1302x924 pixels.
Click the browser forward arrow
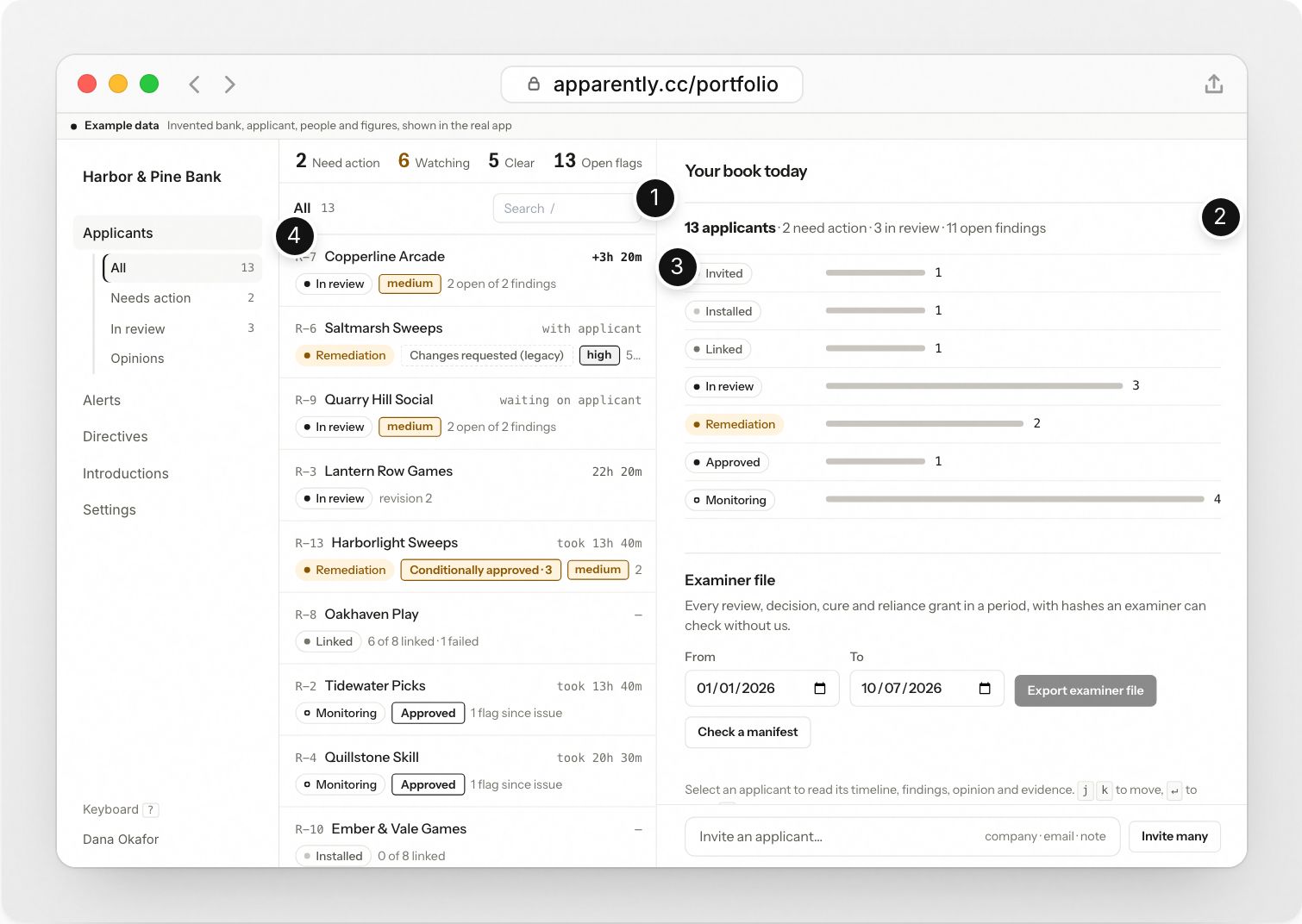[x=229, y=84]
